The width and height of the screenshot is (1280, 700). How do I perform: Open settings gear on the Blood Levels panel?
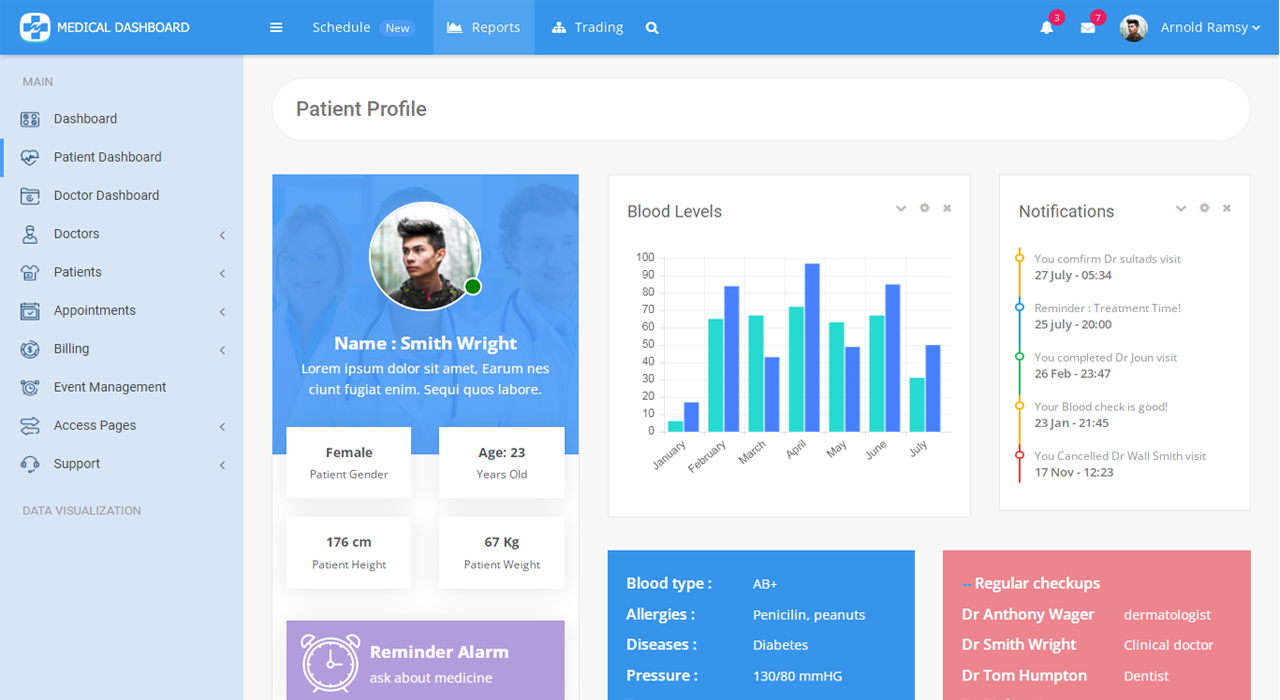pos(923,208)
